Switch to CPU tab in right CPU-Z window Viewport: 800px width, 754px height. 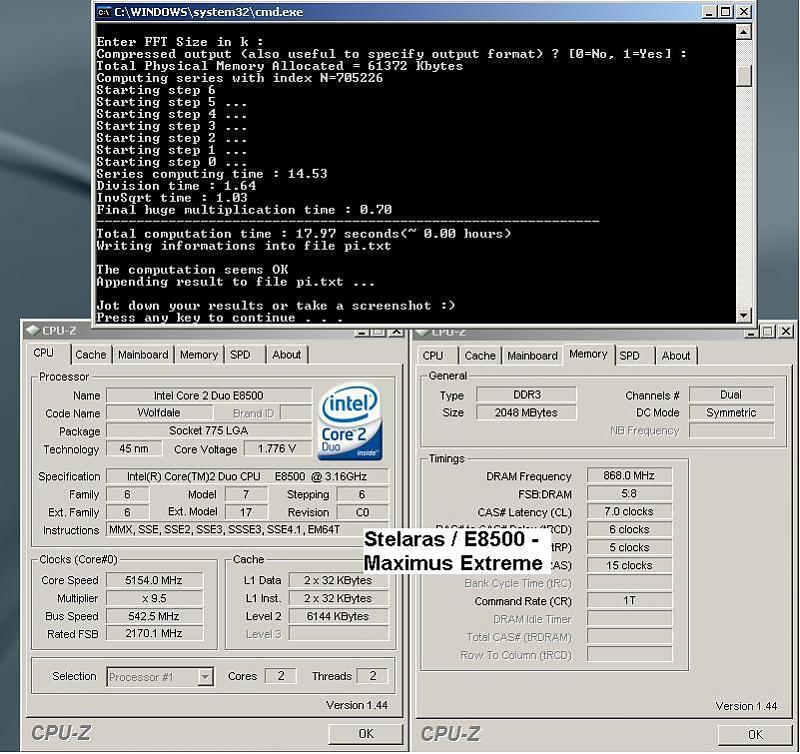(x=433, y=356)
